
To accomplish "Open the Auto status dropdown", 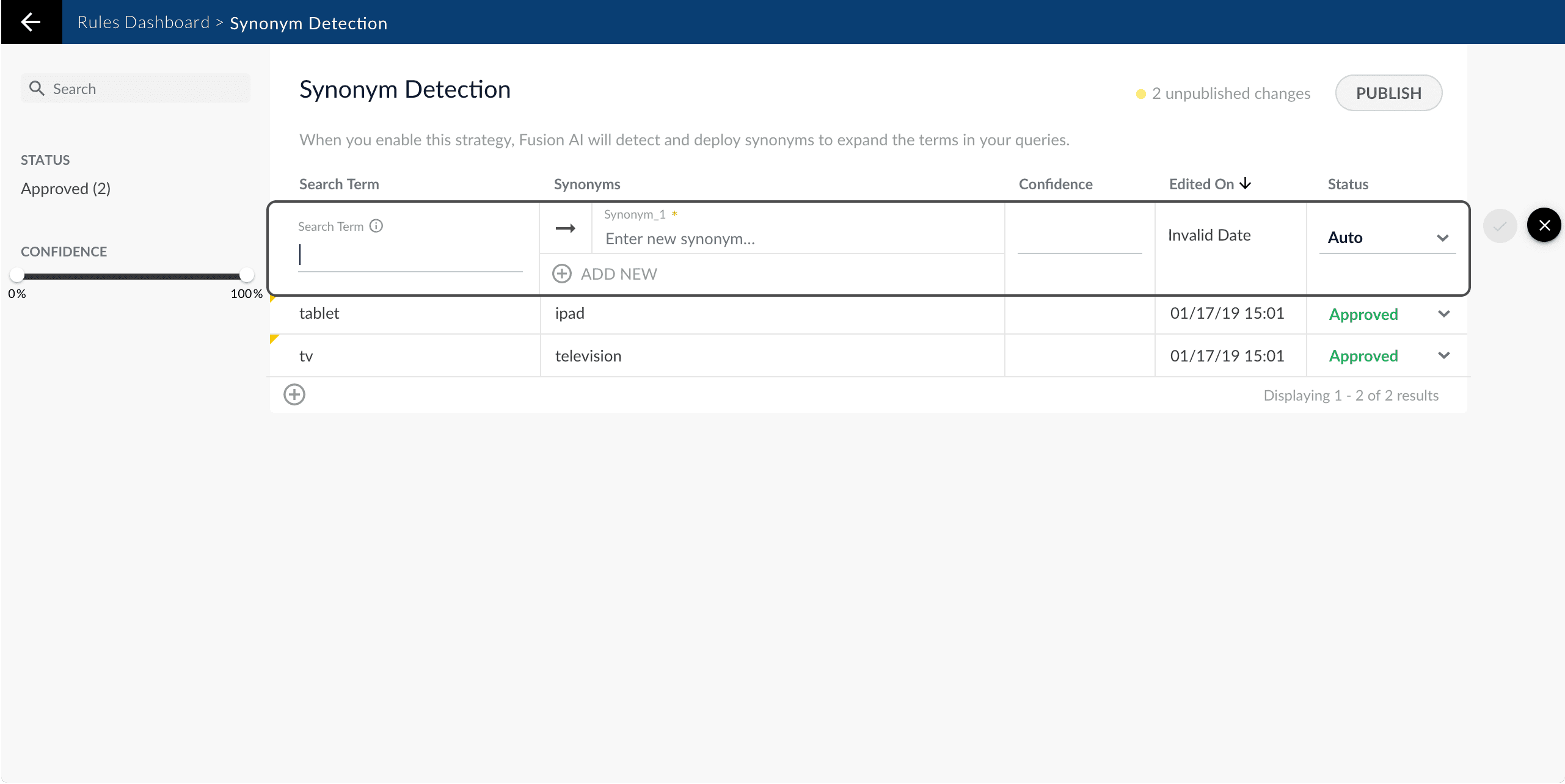I will (x=1442, y=238).
